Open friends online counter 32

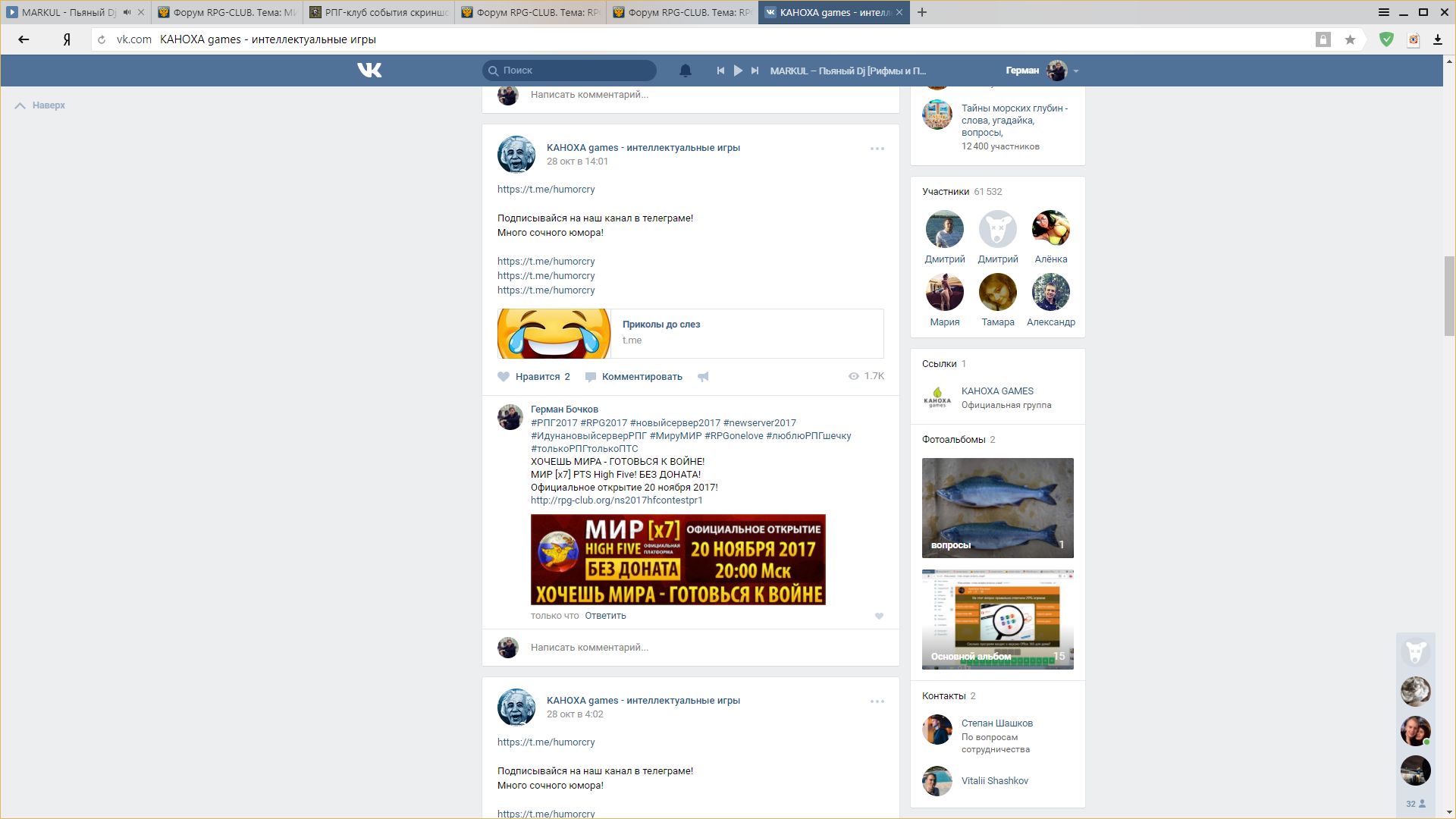pyautogui.click(x=1415, y=804)
